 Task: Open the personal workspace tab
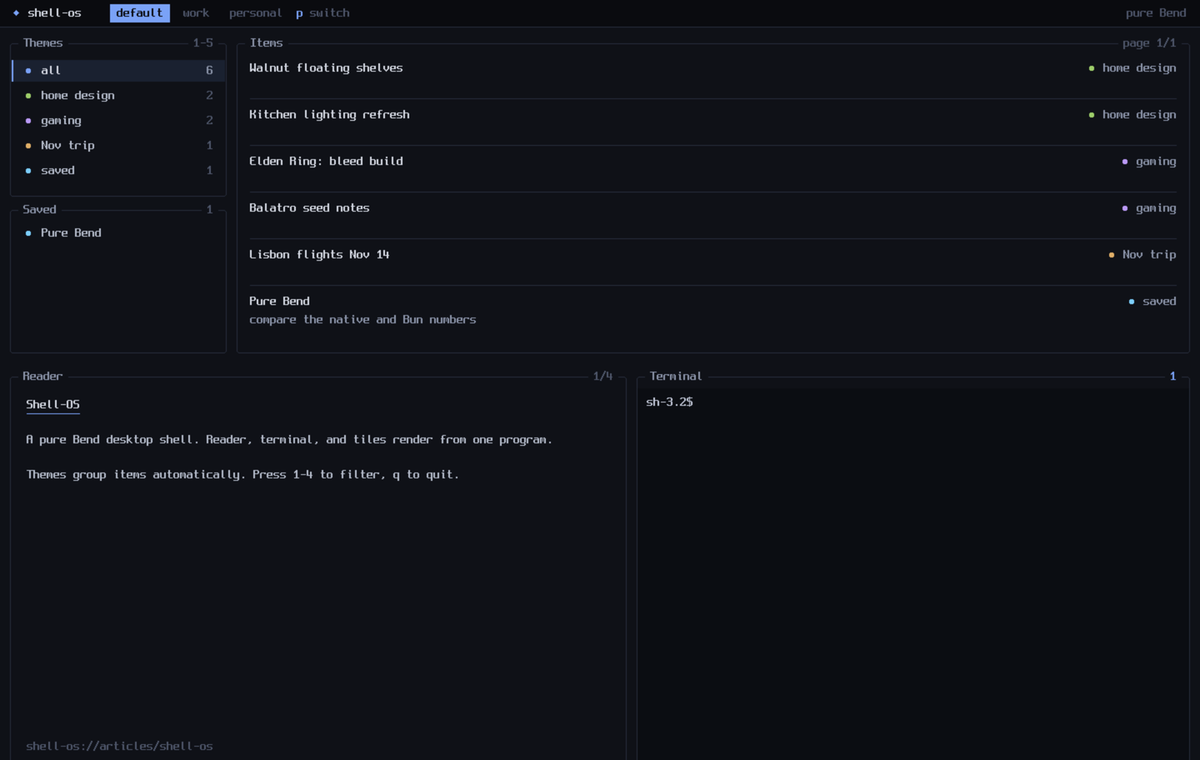[x=255, y=13]
